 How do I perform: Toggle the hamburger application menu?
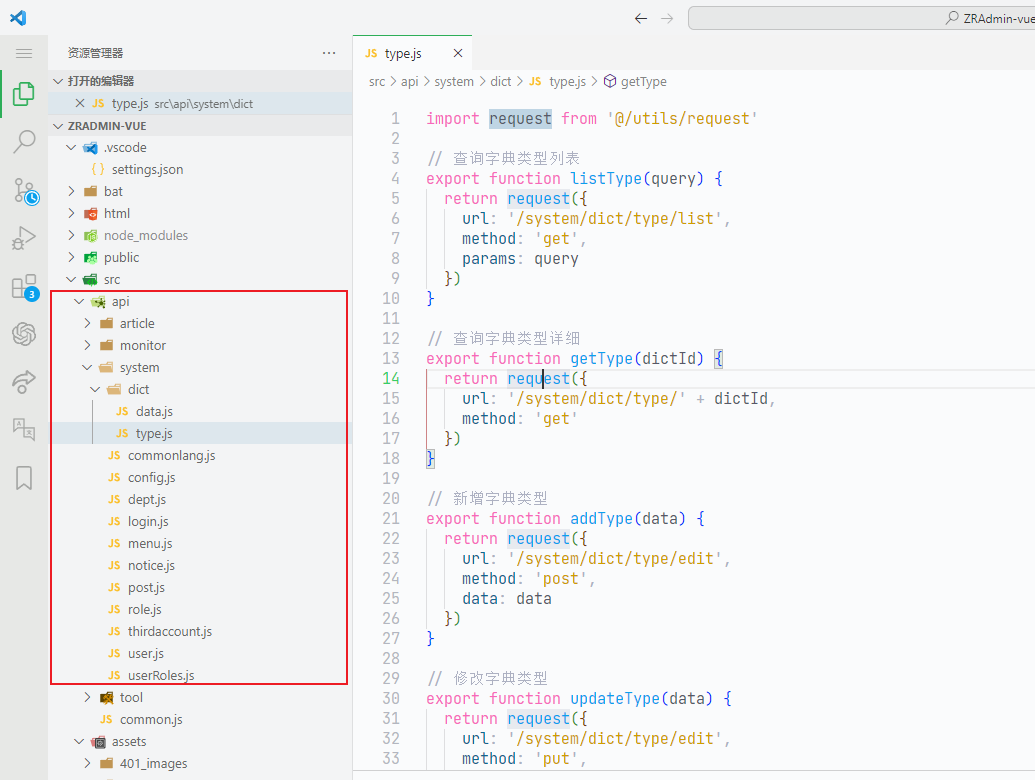[24, 53]
